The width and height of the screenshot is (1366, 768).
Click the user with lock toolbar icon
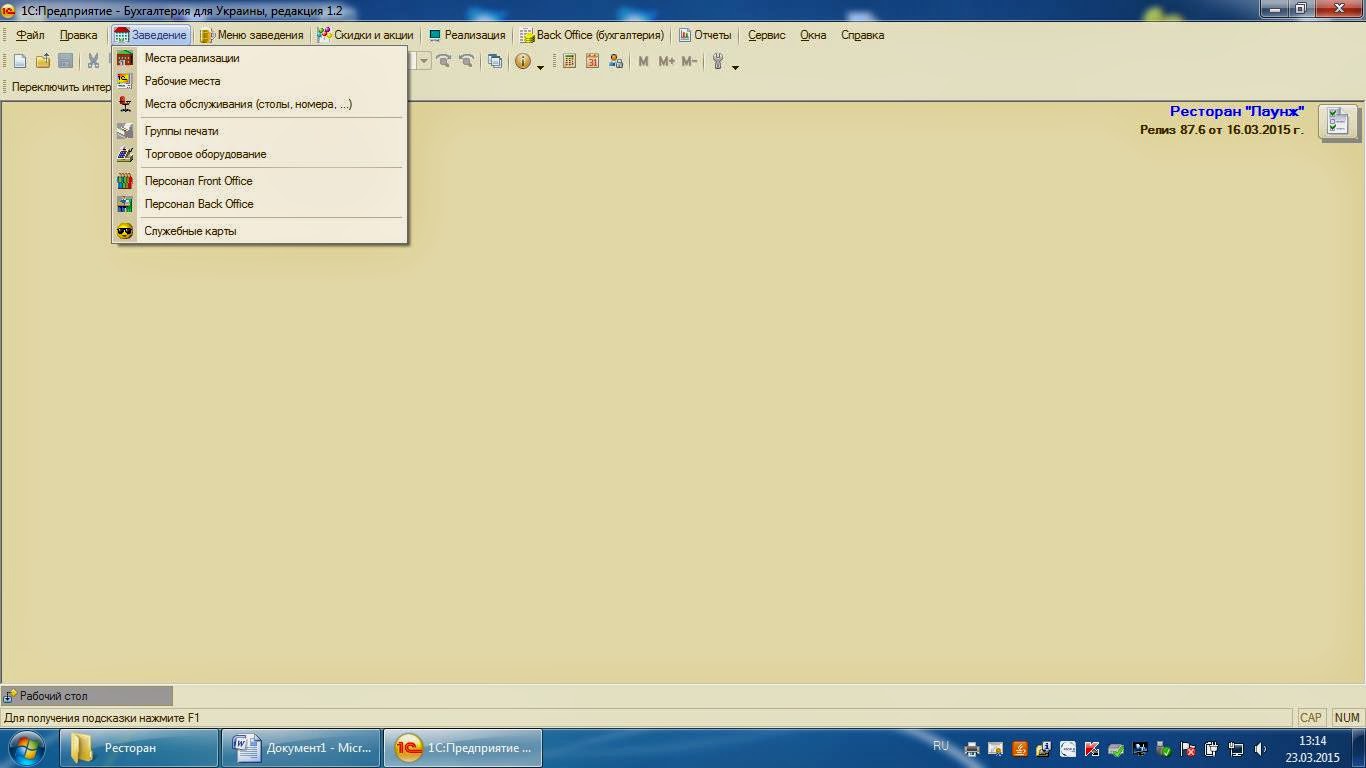615,61
